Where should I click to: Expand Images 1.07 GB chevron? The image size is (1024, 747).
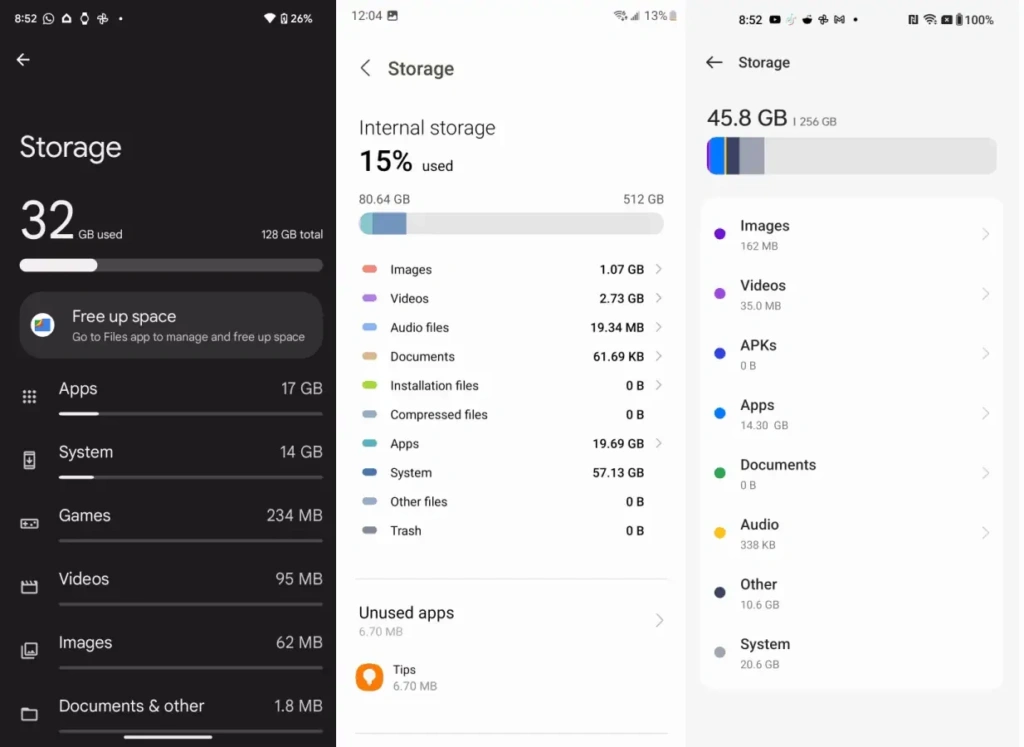pos(658,269)
